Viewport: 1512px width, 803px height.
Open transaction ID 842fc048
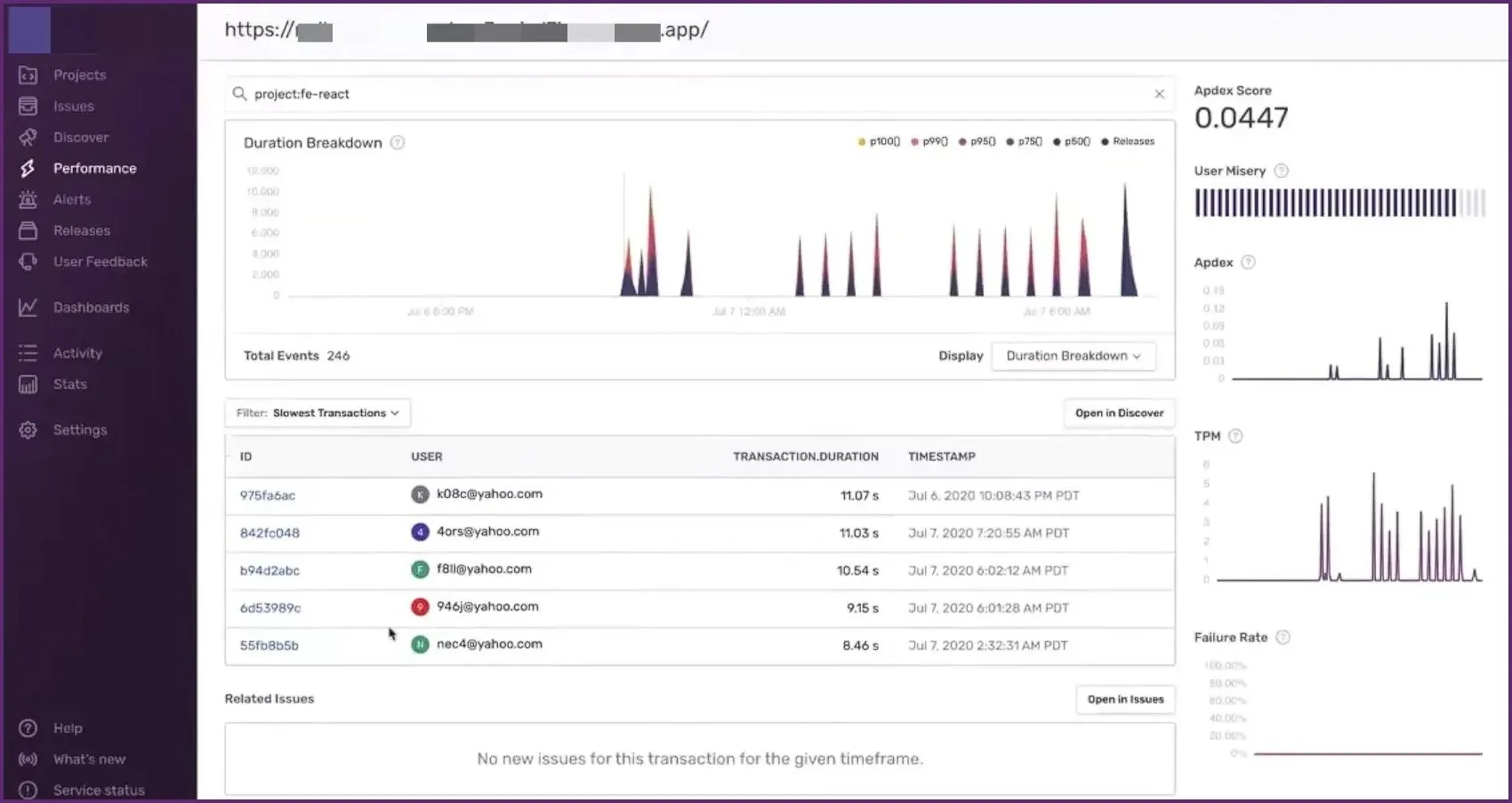pos(269,534)
